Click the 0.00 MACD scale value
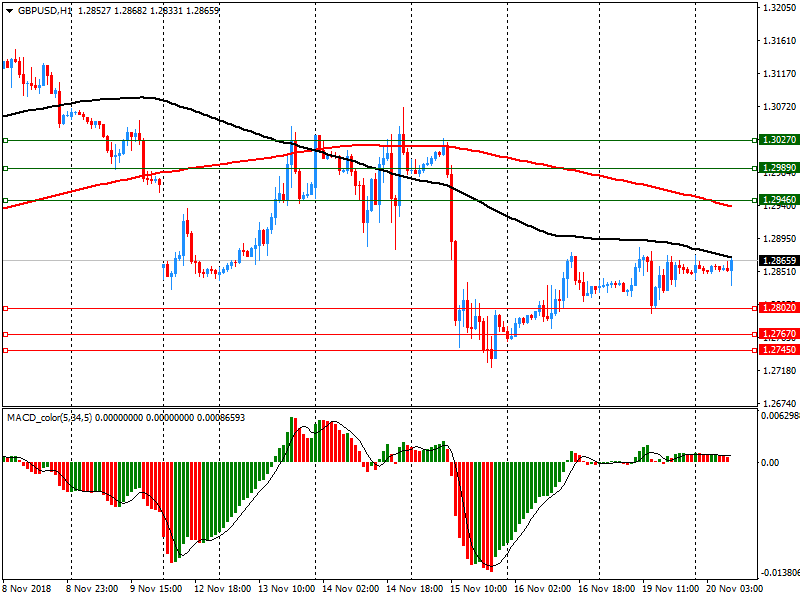This screenshot has width=800, height=600. pos(770,463)
